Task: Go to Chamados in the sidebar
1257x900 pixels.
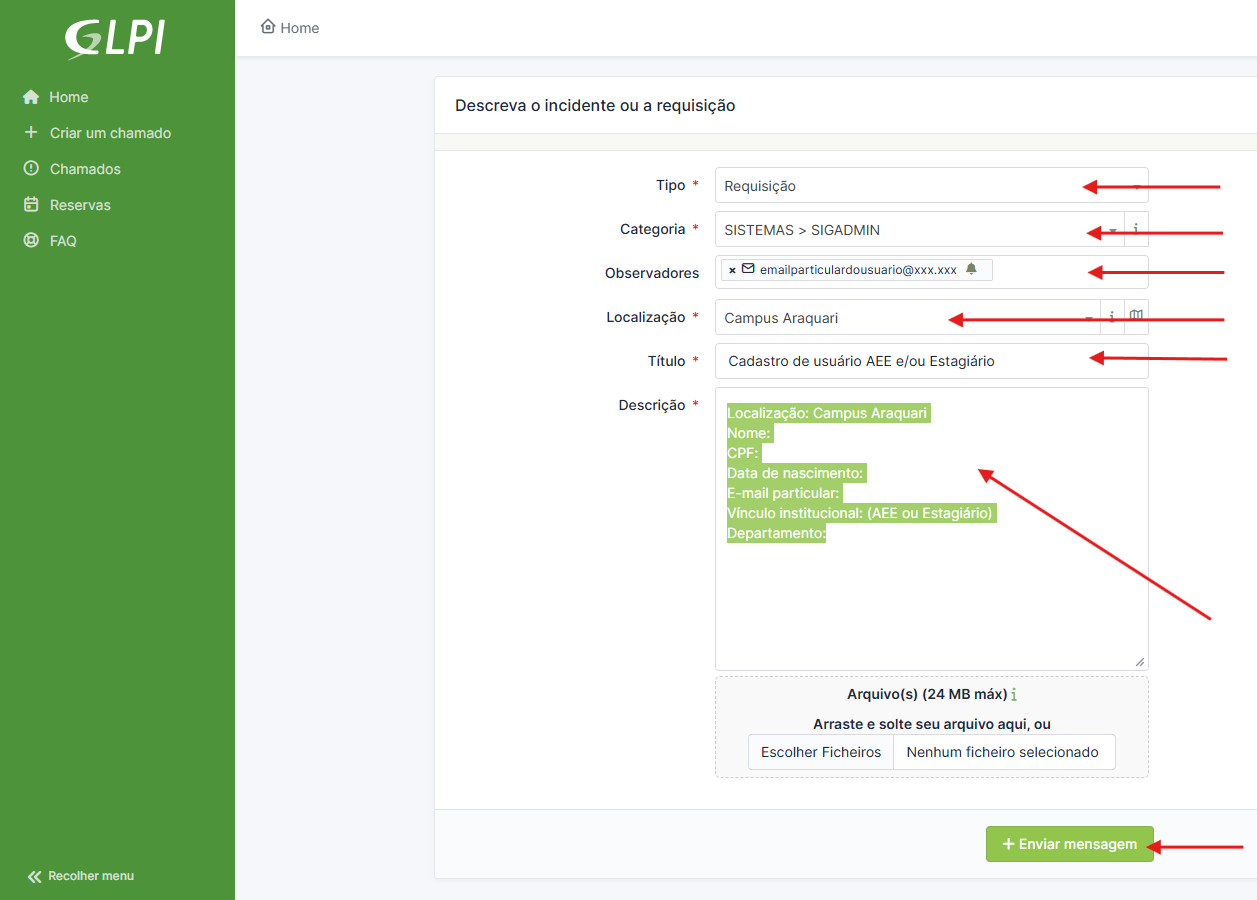Action: (85, 169)
